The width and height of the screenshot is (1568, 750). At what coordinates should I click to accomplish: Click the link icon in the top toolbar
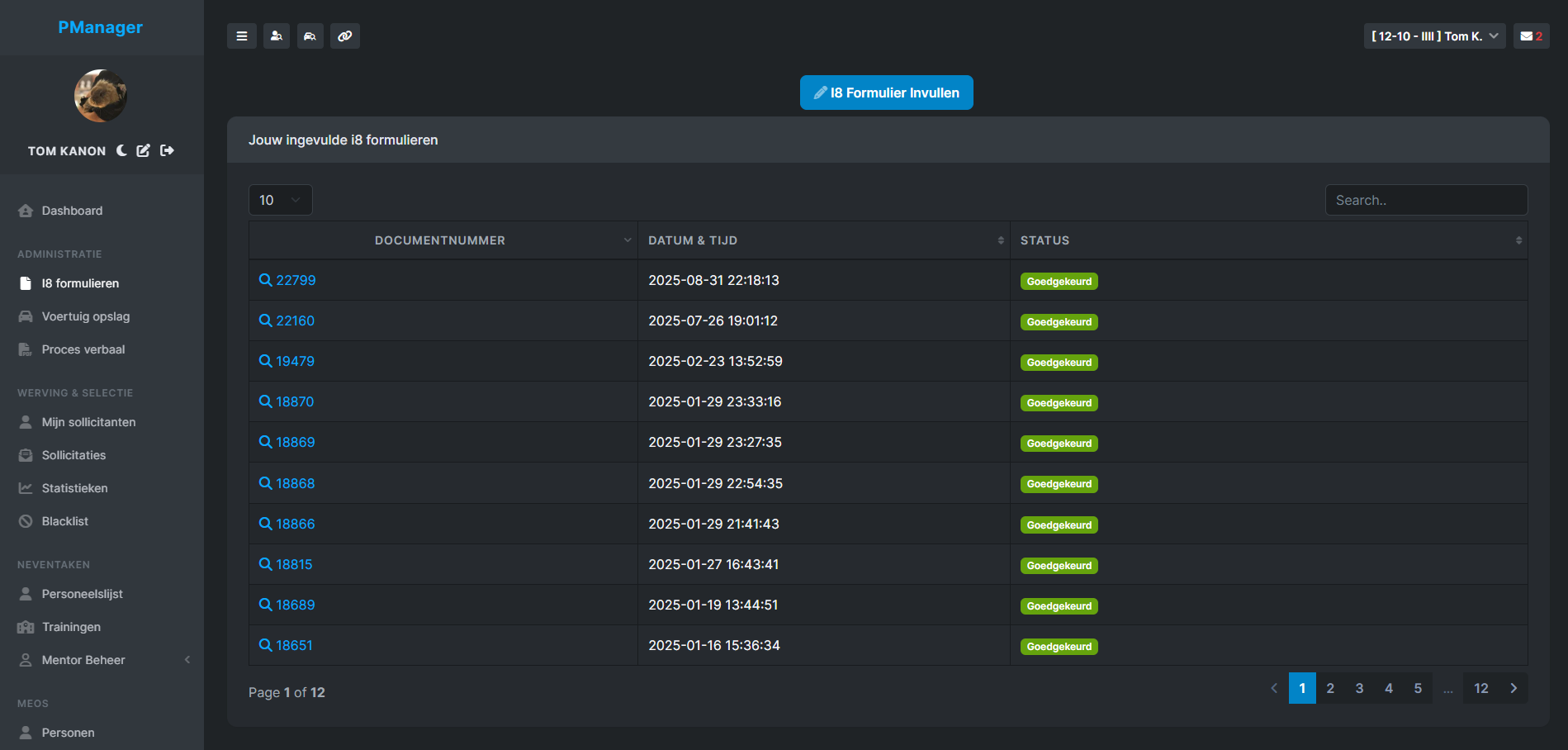click(x=344, y=36)
